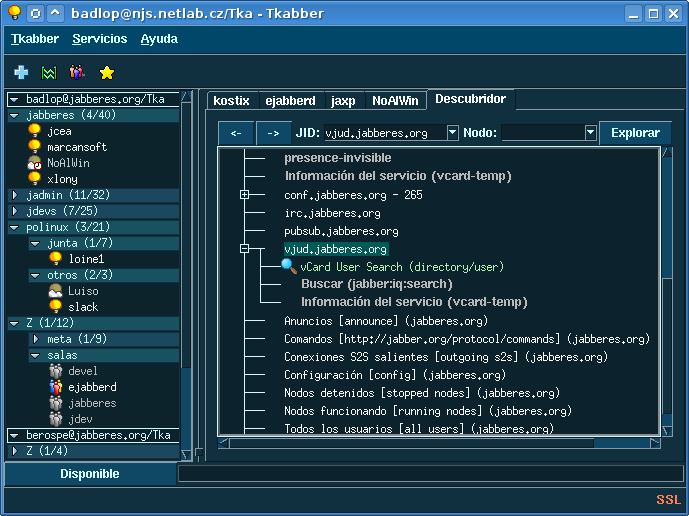Click the yellow star toolbar icon
The image size is (689, 516).
coord(106,73)
